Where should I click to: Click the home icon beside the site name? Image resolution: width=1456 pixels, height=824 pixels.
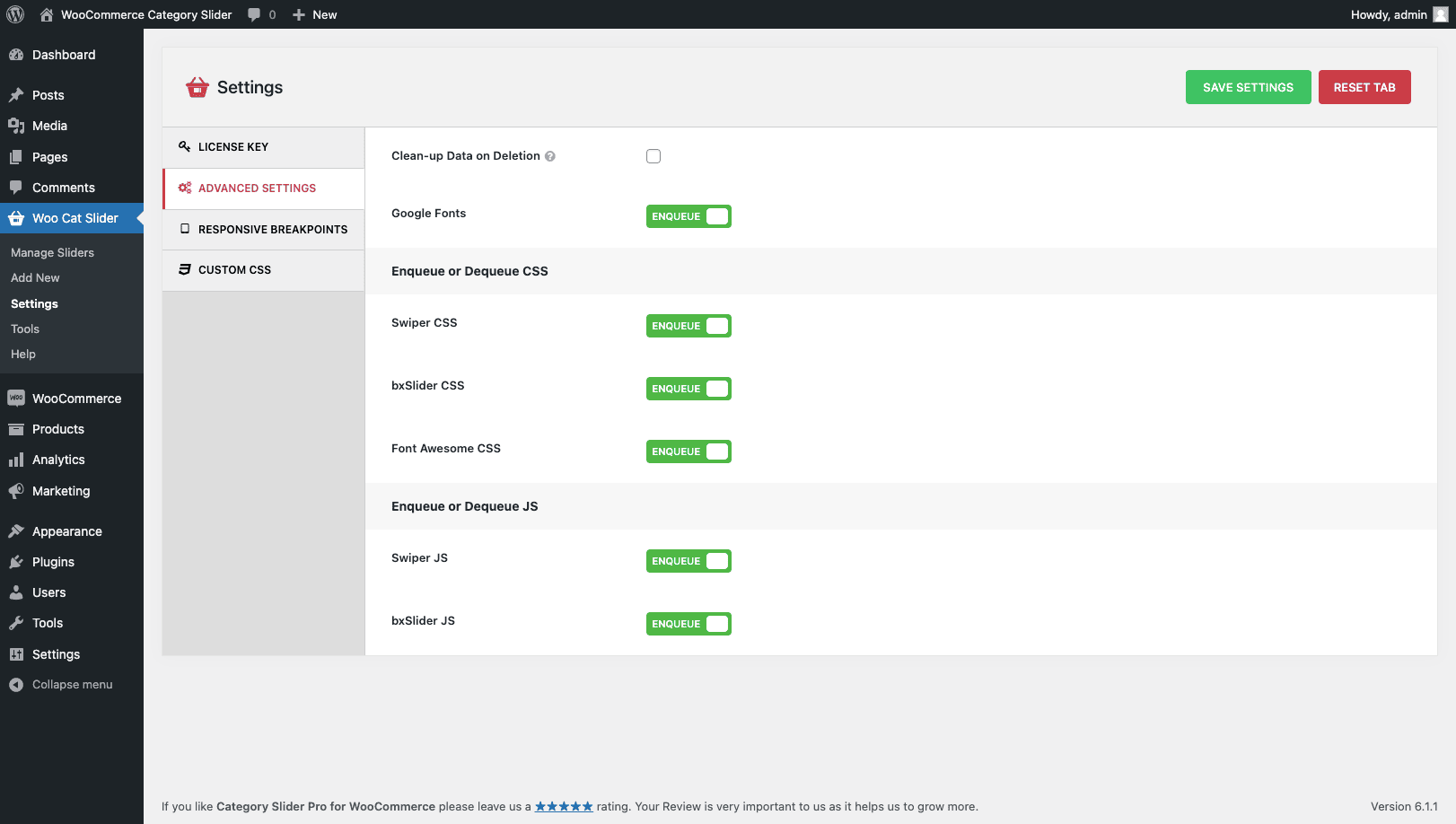[x=47, y=14]
